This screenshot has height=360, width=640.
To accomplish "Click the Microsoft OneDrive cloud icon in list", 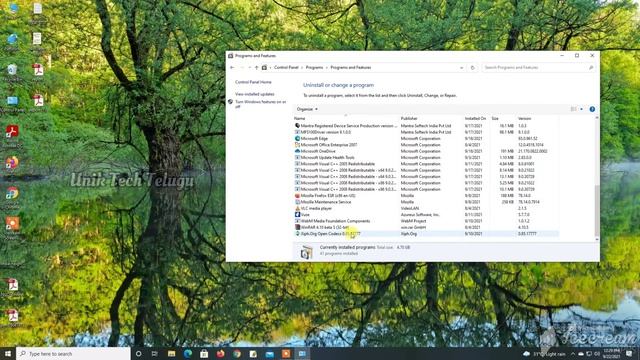I will [x=297, y=151].
